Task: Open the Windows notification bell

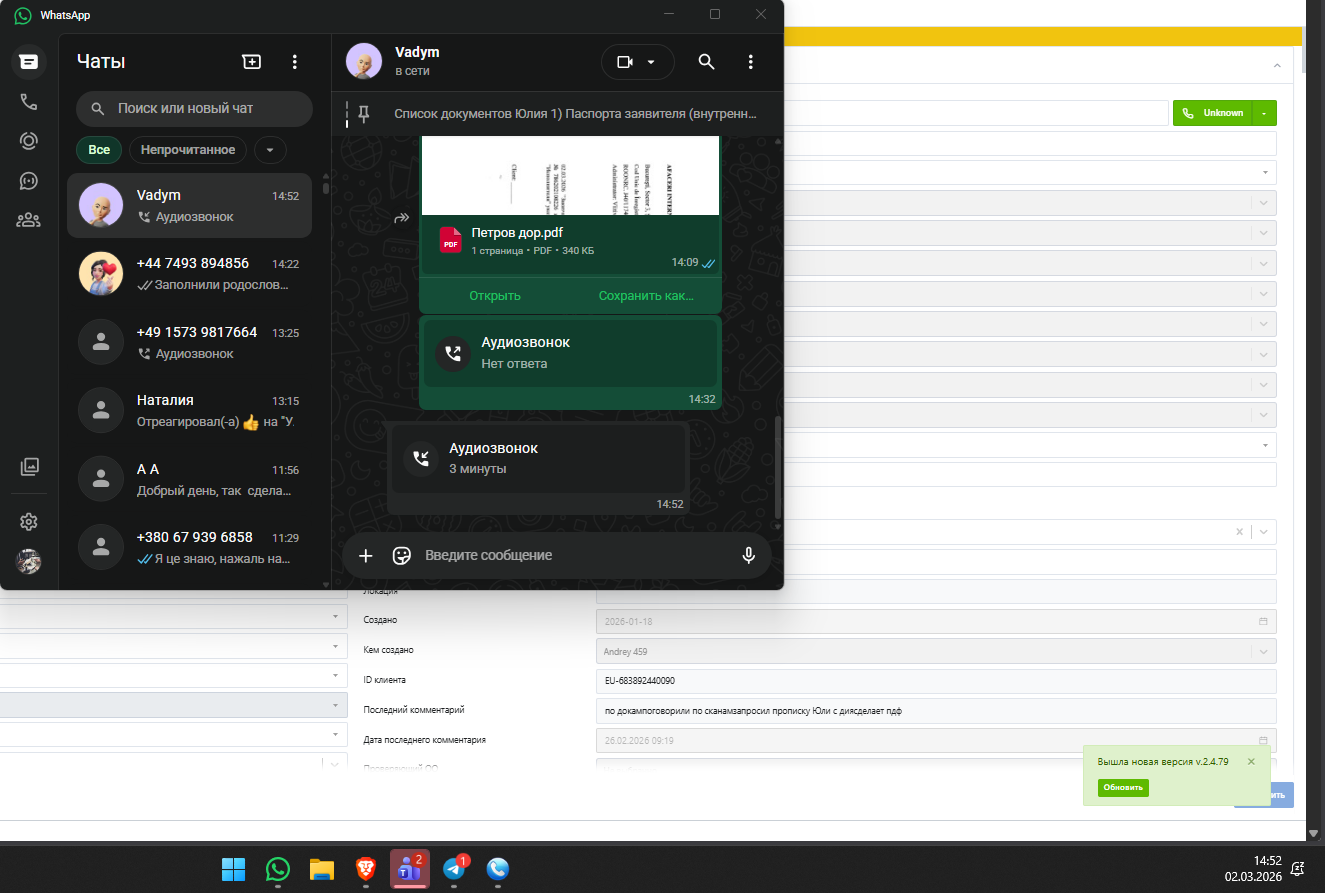Action: (x=1298, y=869)
